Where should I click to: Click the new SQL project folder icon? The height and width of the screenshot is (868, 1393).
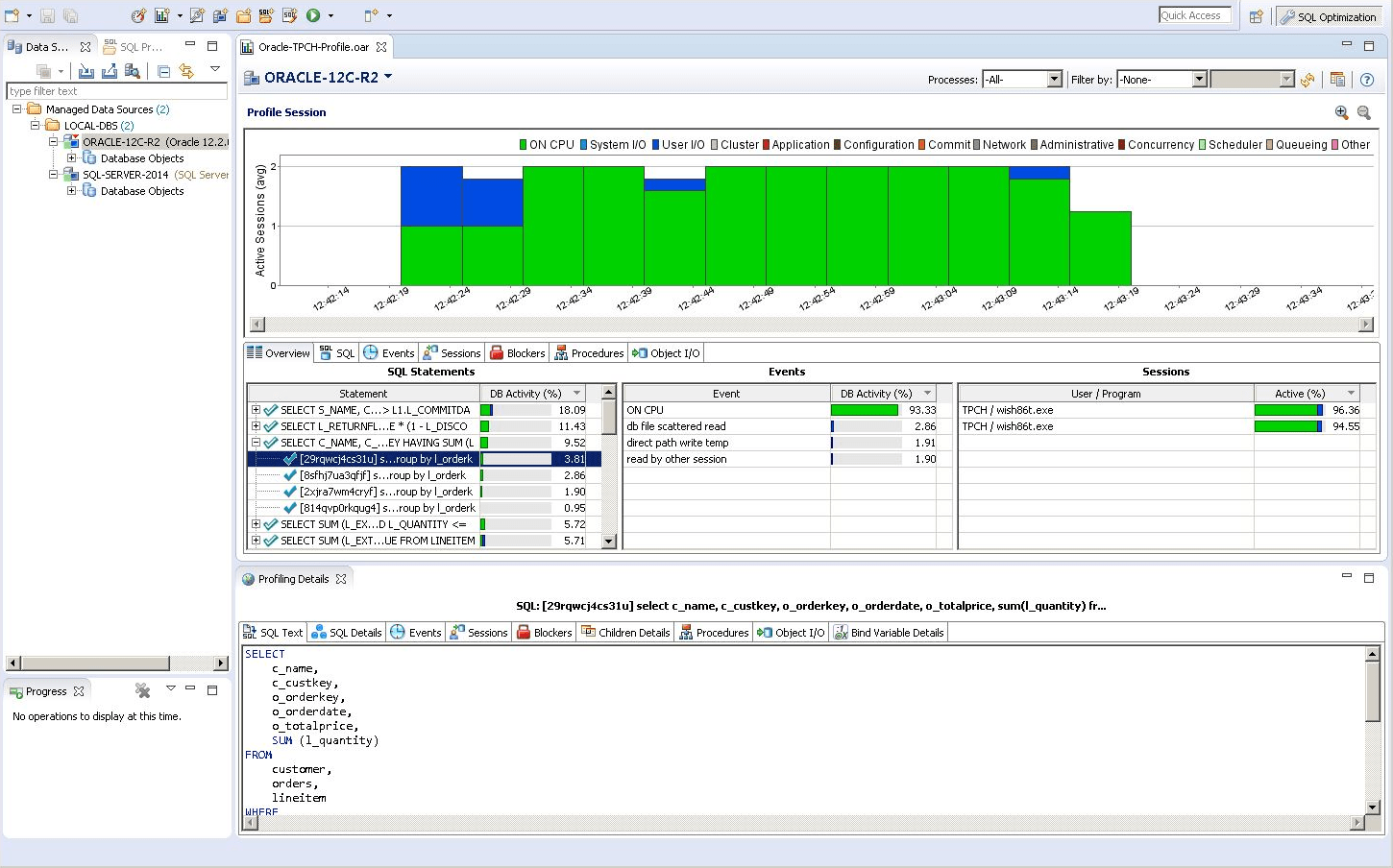pyautogui.click(x=266, y=15)
